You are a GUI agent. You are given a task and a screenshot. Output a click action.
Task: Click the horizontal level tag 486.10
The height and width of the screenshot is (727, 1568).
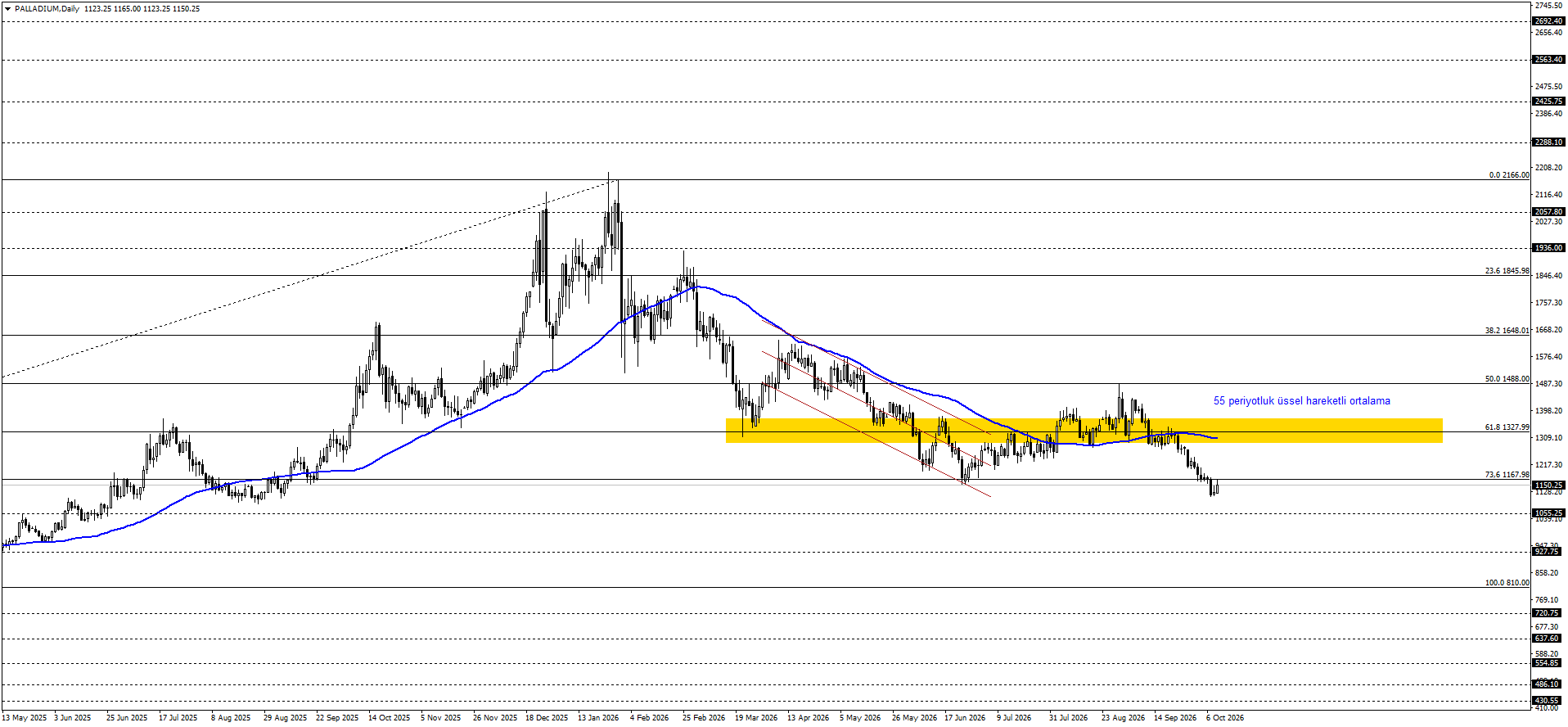click(x=1548, y=684)
